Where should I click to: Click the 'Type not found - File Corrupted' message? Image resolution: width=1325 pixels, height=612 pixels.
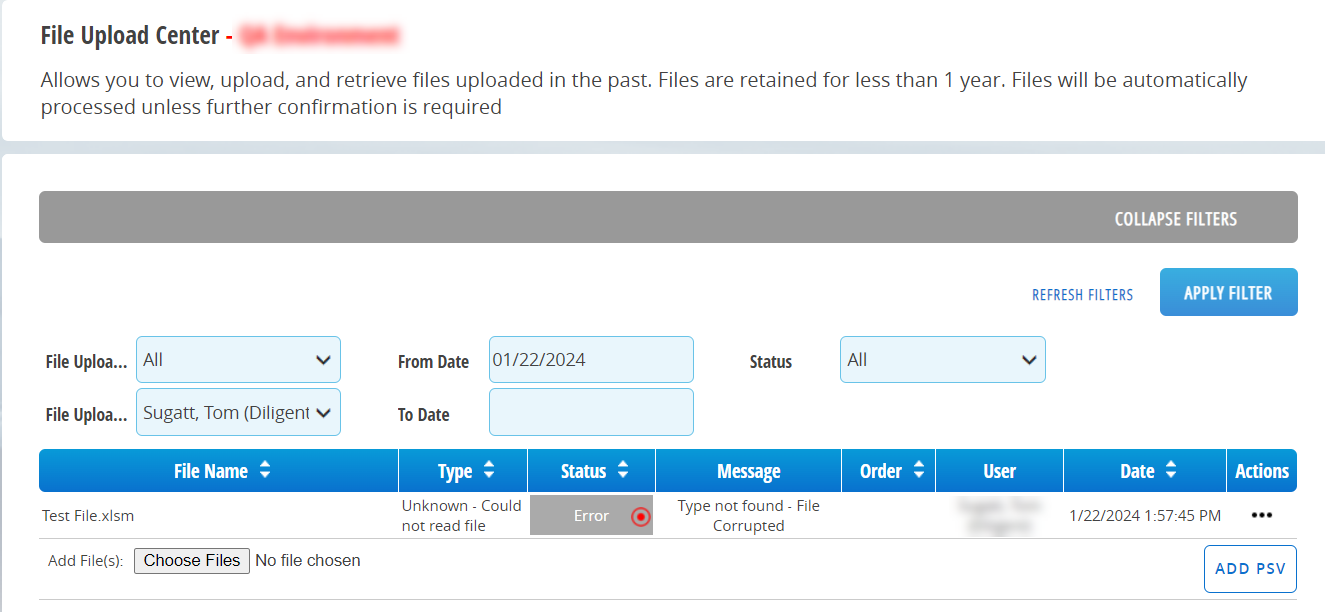(748, 516)
